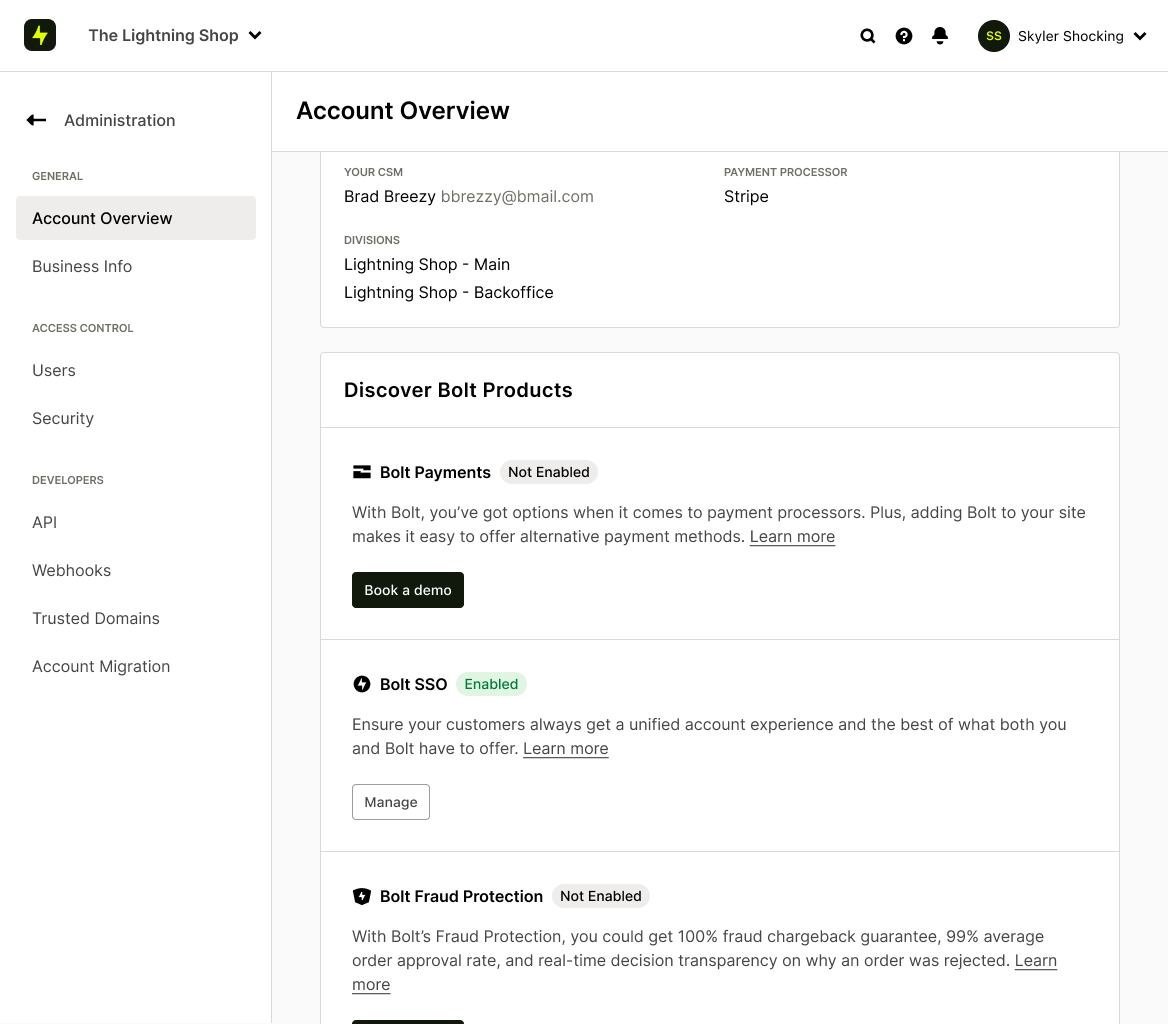Click the bbrezzy@bmail.com CSM email
This screenshot has width=1168, height=1024.
click(517, 197)
